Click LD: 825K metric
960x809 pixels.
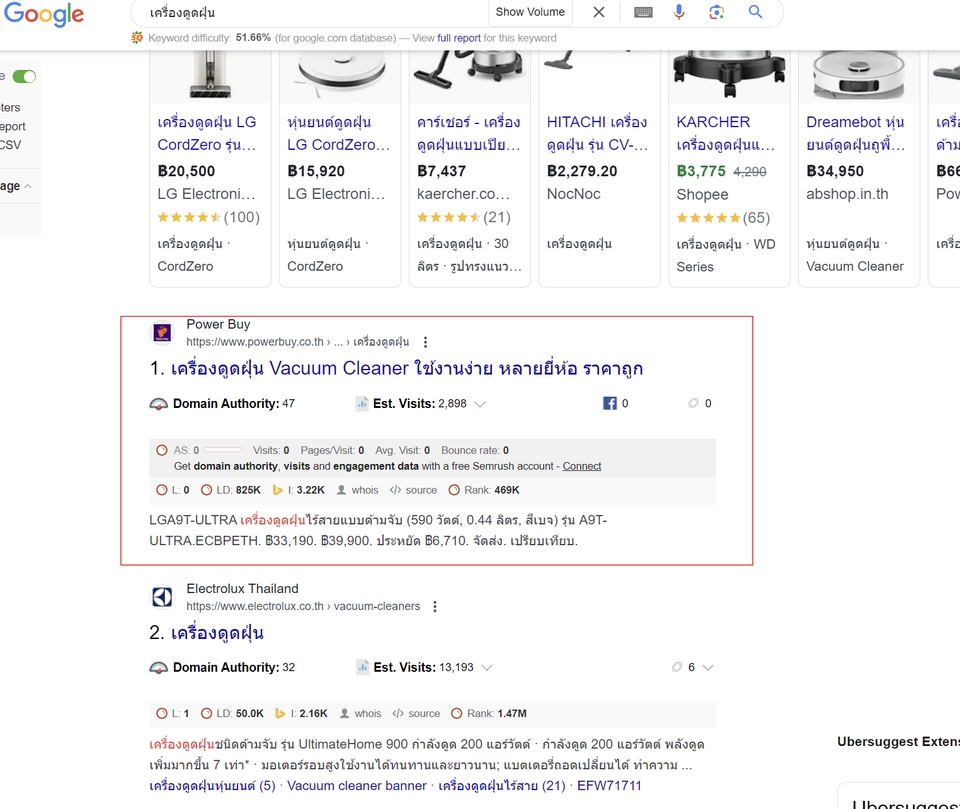pos(231,490)
